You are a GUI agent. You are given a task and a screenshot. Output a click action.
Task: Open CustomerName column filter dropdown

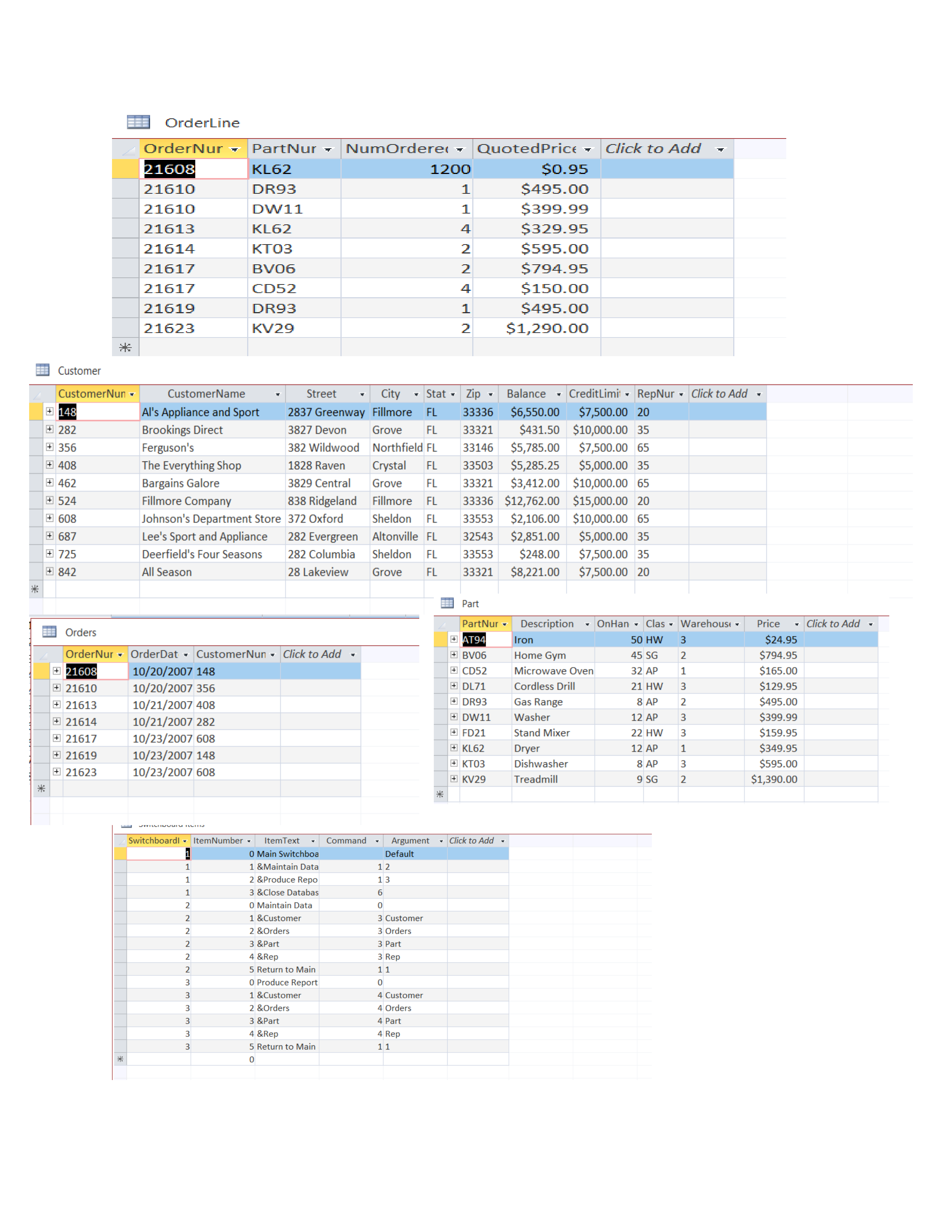pyautogui.click(x=277, y=394)
